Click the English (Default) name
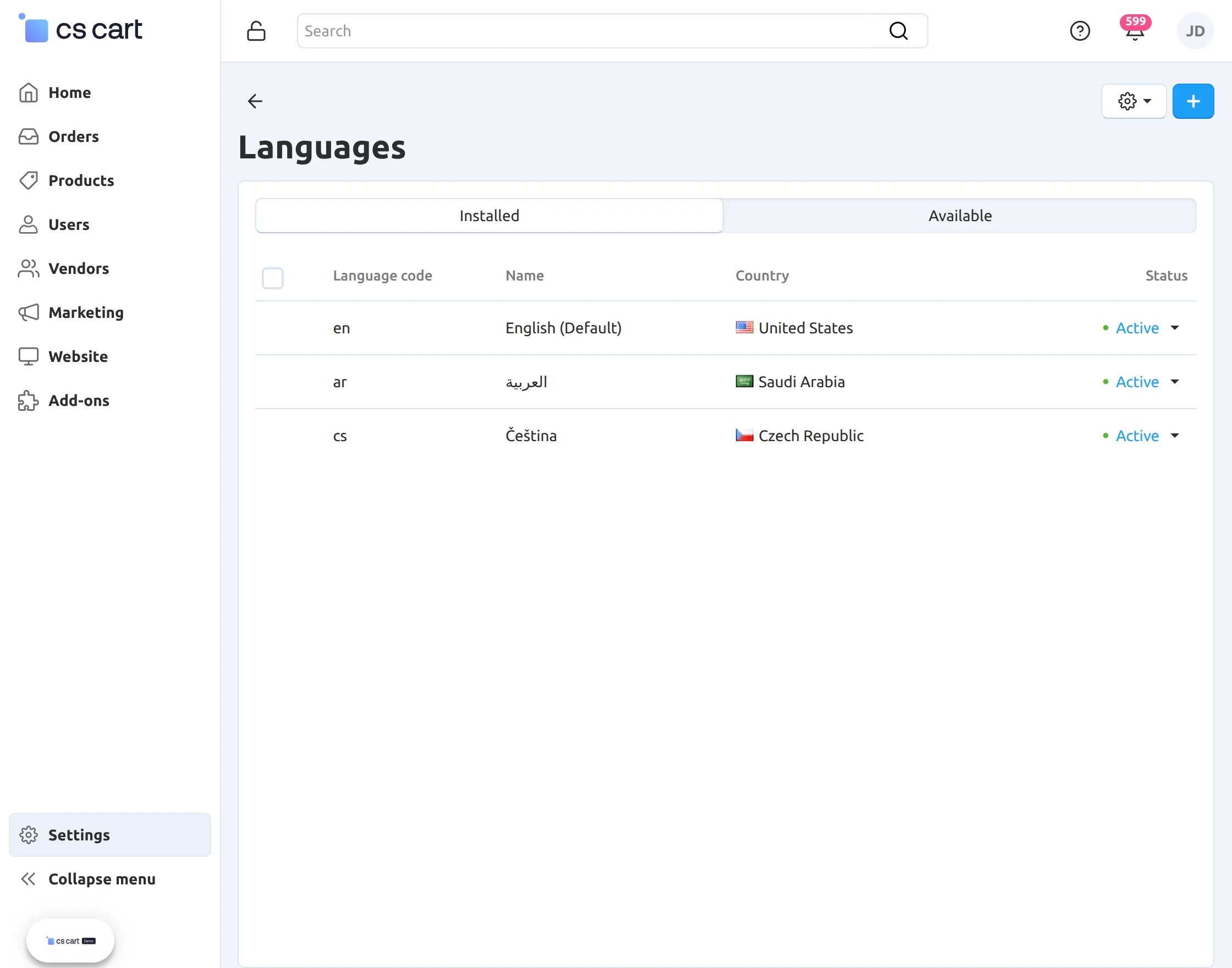Viewport: 1232px width, 968px height. pos(563,328)
